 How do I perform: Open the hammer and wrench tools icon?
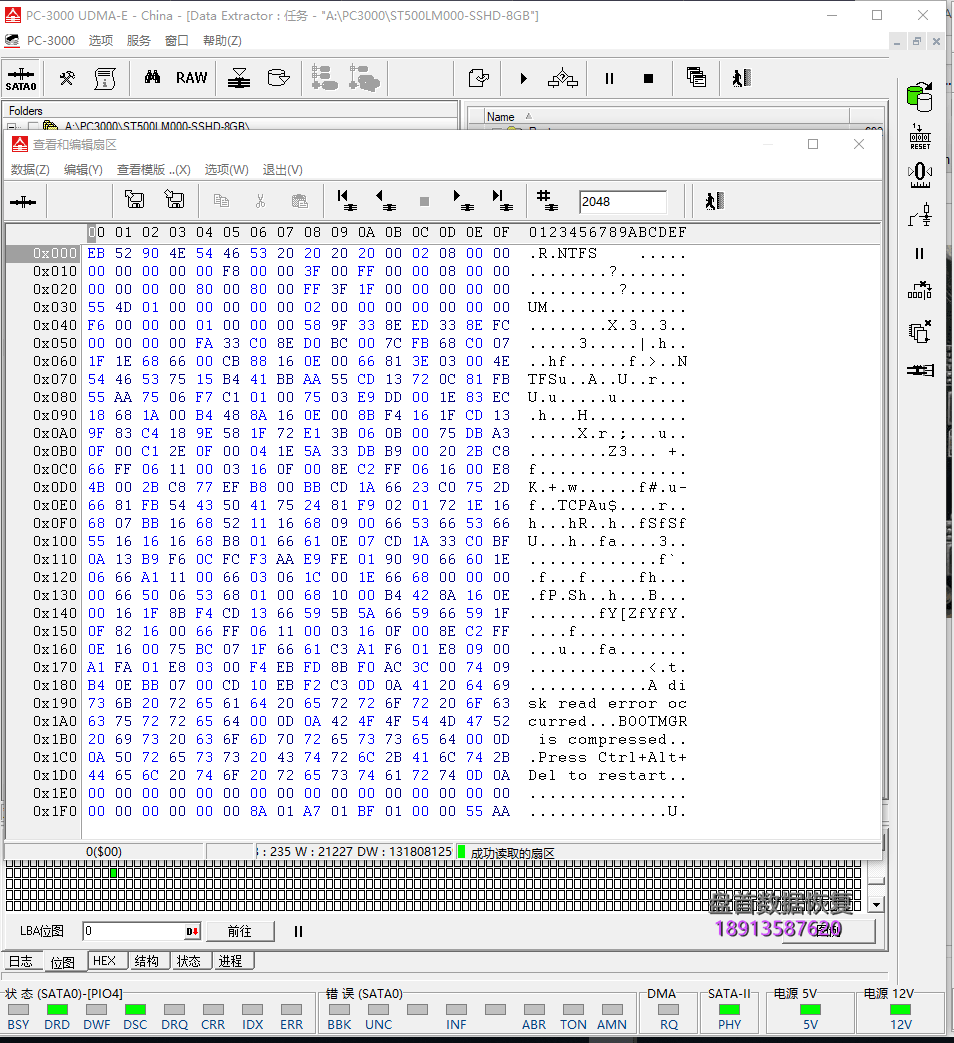pos(67,78)
